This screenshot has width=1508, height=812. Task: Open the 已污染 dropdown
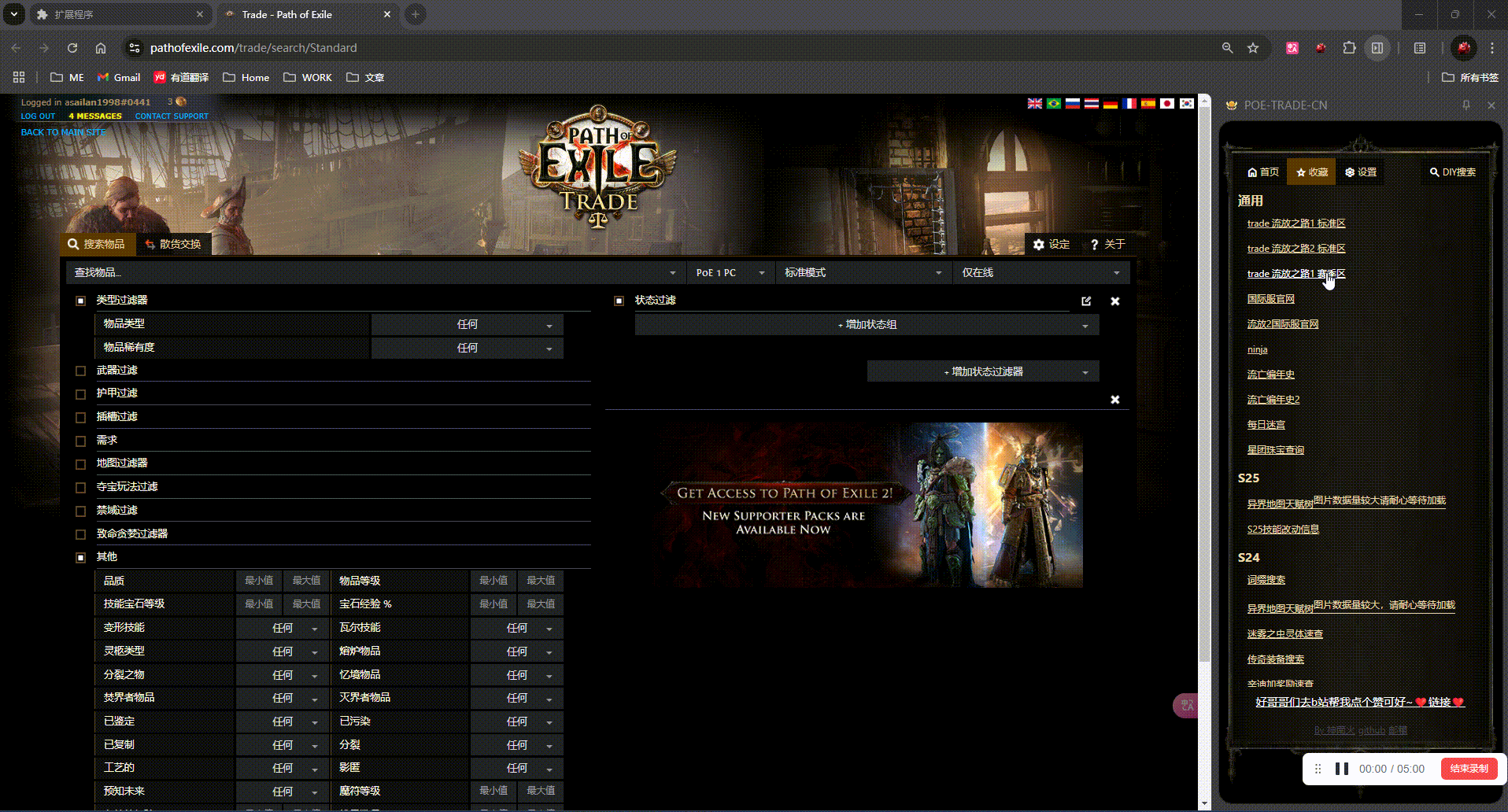(517, 722)
